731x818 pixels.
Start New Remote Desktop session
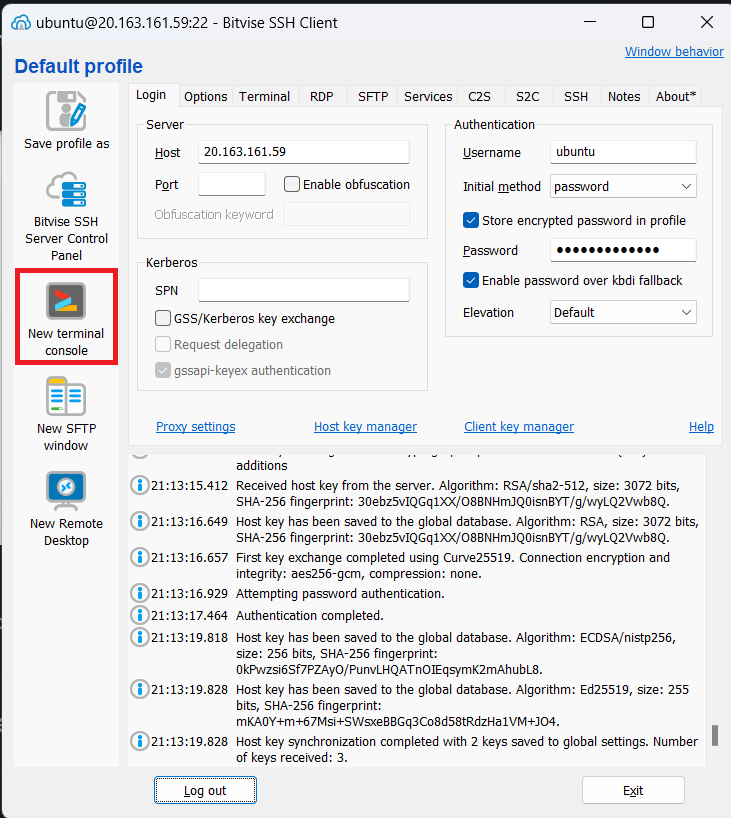(x=66, y=492)
